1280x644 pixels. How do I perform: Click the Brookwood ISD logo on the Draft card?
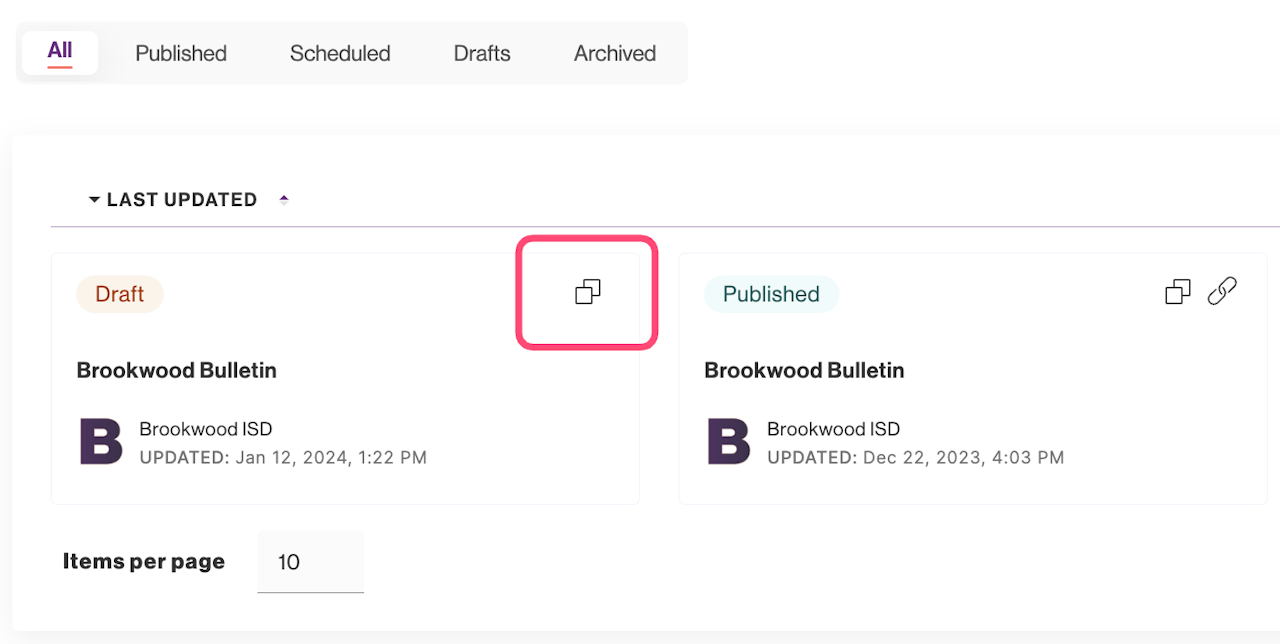click(x=101, y=442)
